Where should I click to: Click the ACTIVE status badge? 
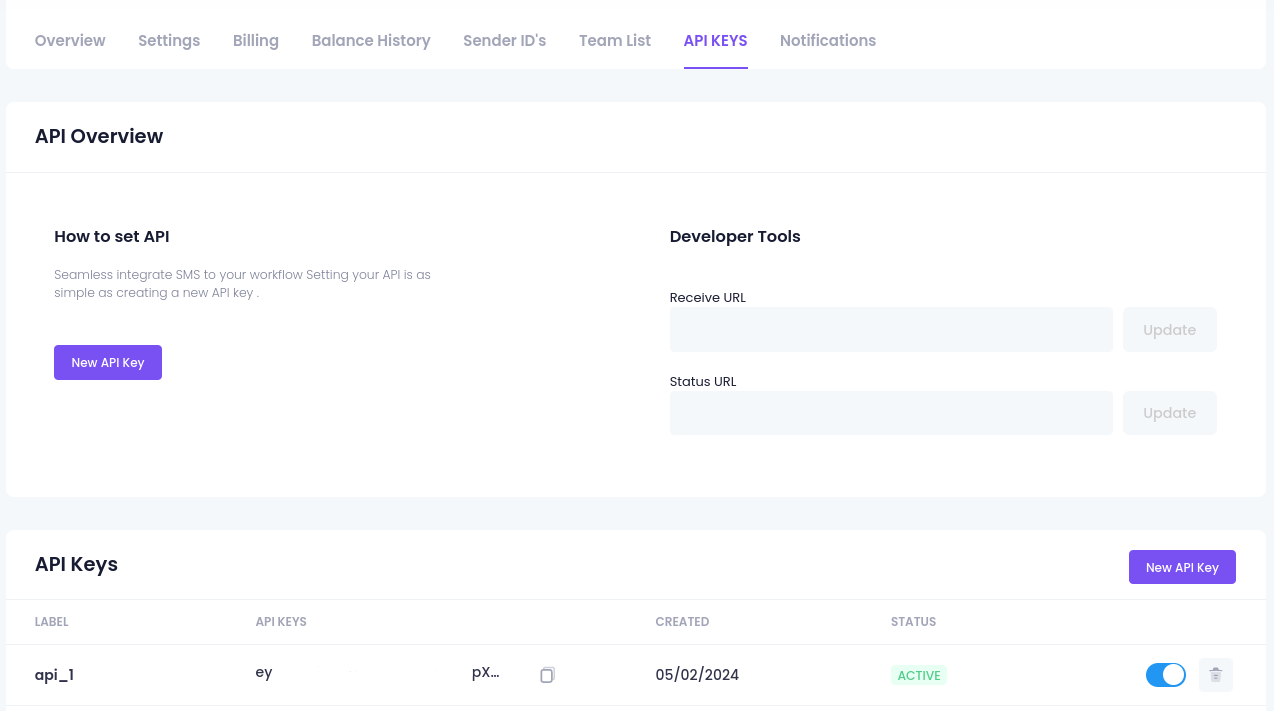(x=919, y=675)
